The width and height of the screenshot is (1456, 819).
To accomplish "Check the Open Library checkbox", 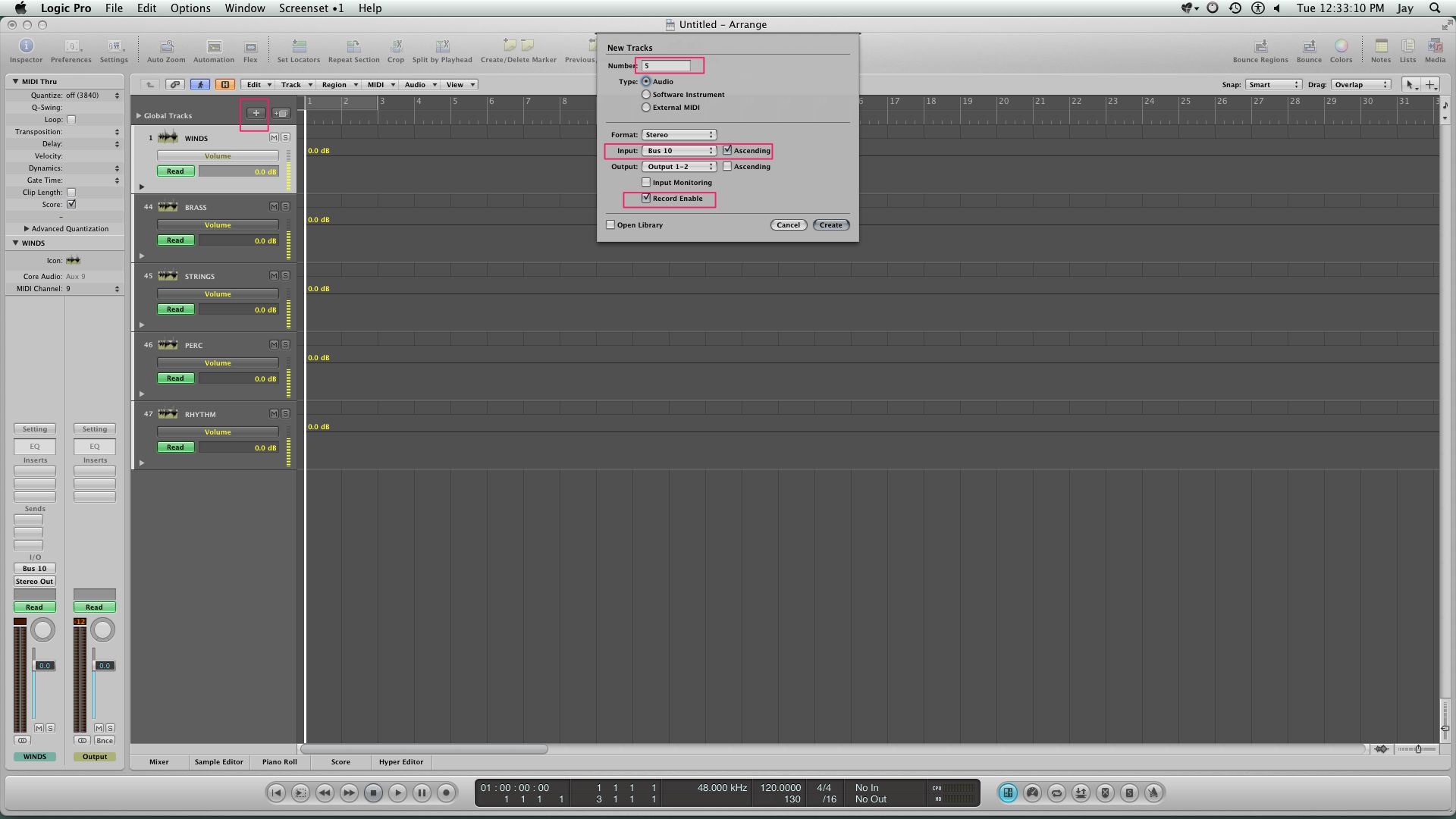I will coord(610,224).
